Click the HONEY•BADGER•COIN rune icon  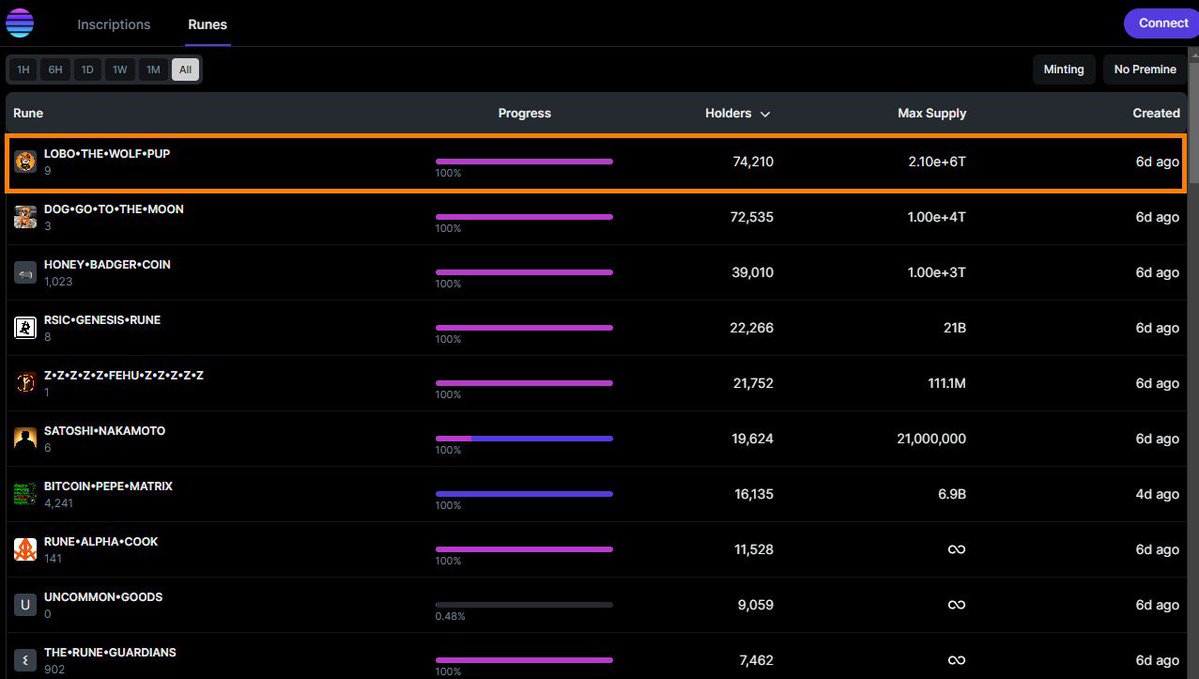tap(25, 272)
